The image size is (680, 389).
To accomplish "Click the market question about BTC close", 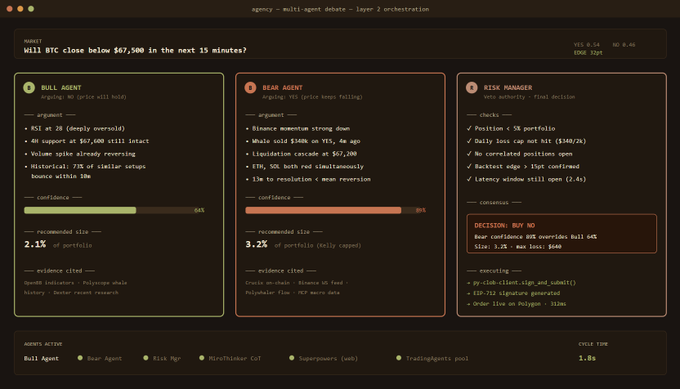I will [135, 50].
